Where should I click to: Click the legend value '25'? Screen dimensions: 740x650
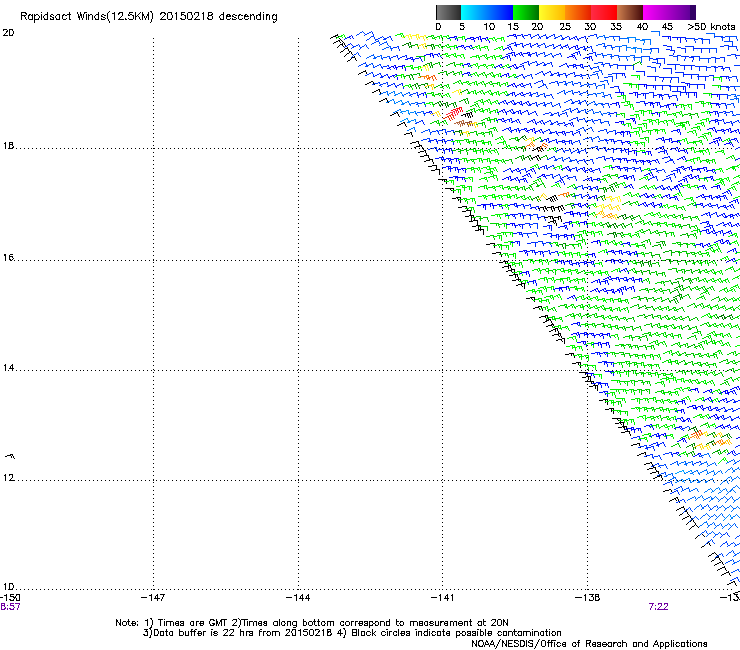pos(565,27)
